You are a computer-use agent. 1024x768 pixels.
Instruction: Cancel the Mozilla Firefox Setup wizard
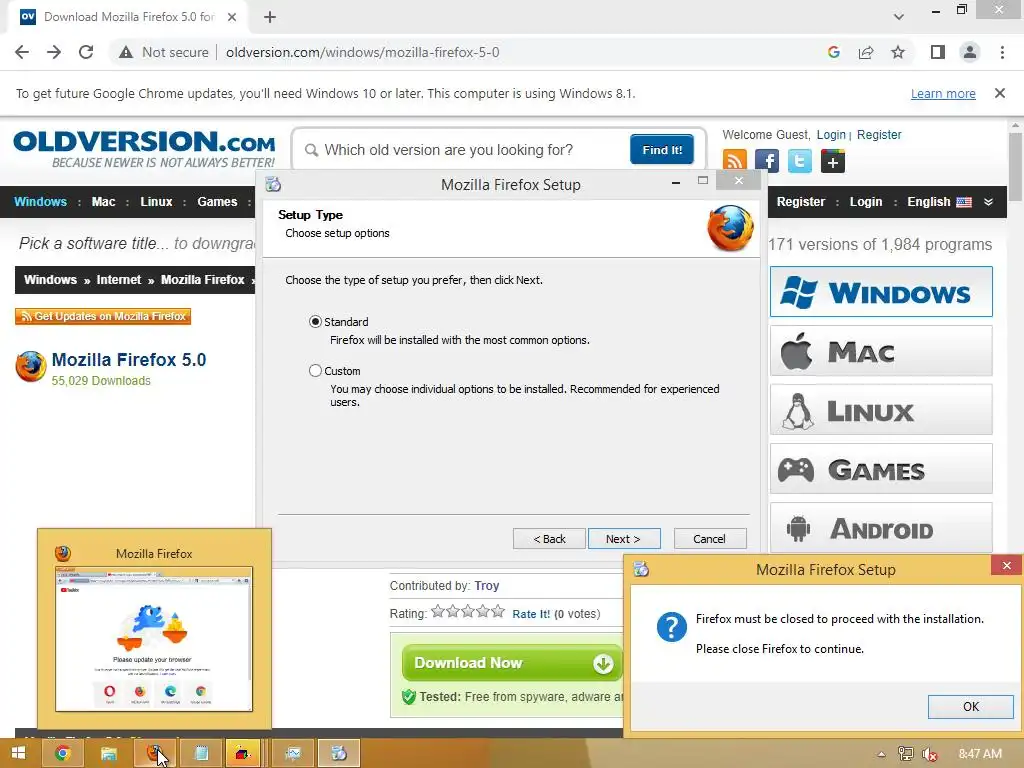click(x=709, y=539)
